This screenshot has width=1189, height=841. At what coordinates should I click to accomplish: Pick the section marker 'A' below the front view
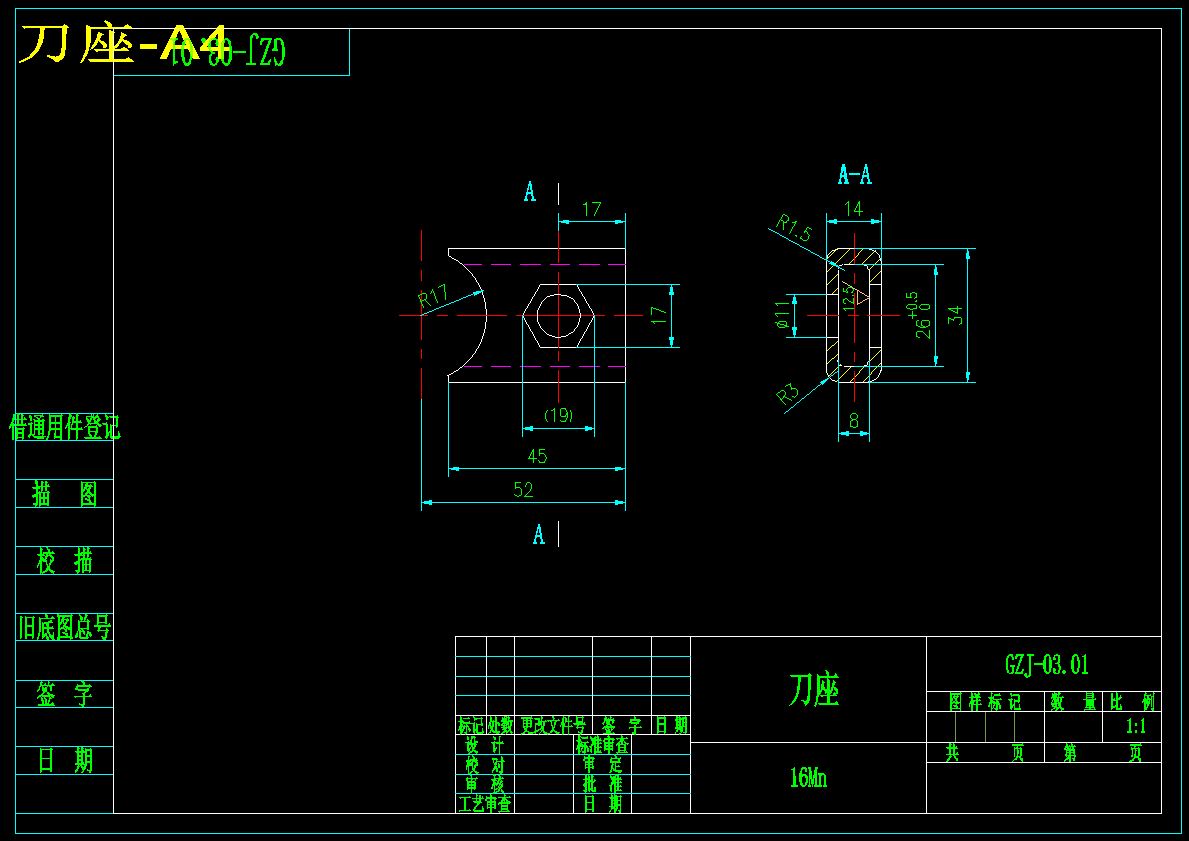[538, 535]
